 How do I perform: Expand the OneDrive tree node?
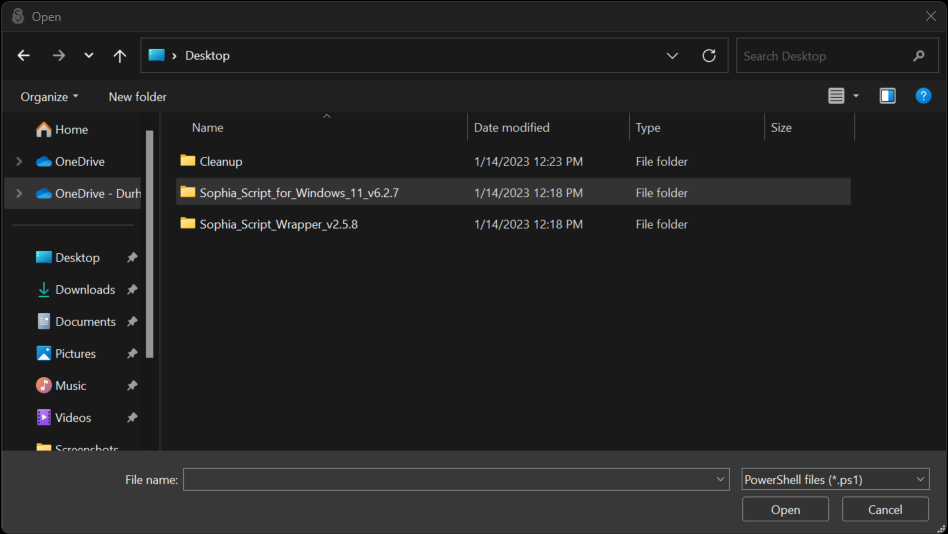[19, 161]
